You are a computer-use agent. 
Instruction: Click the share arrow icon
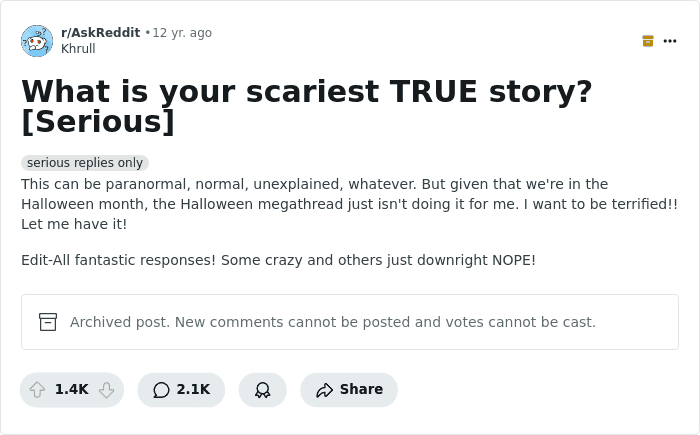324,390
